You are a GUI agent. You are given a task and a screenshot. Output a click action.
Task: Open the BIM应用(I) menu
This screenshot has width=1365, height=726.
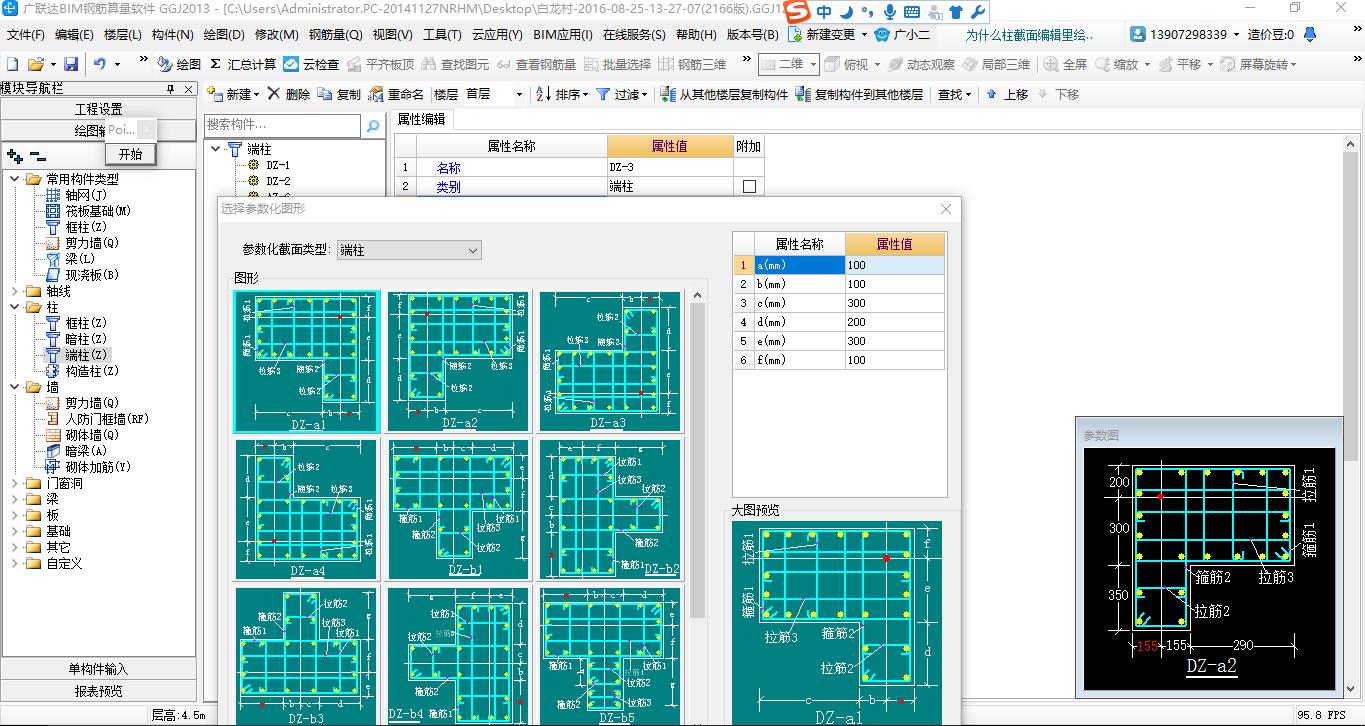coord(563,34)
